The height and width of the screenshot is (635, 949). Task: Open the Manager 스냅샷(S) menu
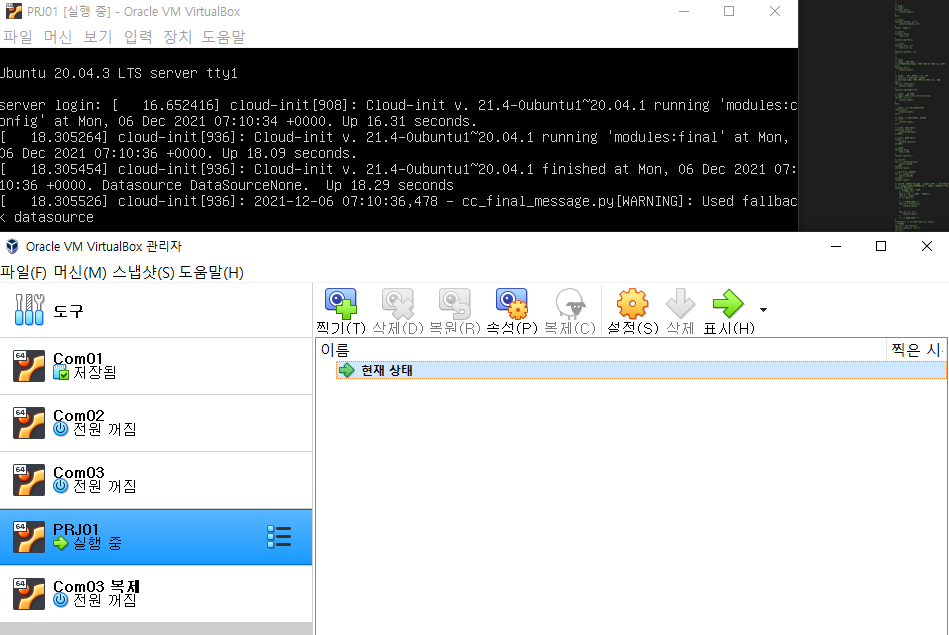pos(143,272)
